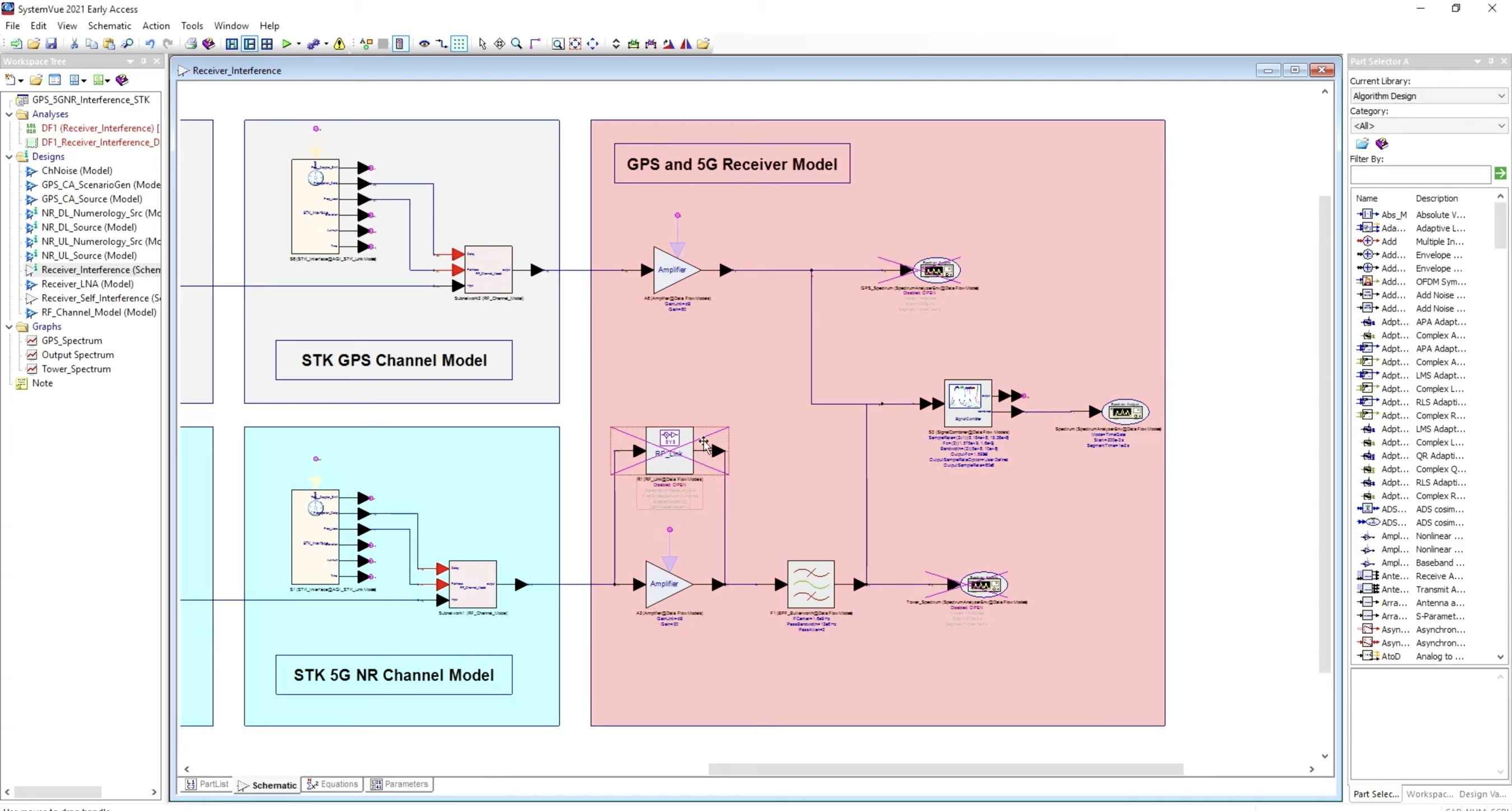This screenshot has height=811, width=1512.
Task: Open folder icon in Workspace Tree toolbar
Action: 36,80
